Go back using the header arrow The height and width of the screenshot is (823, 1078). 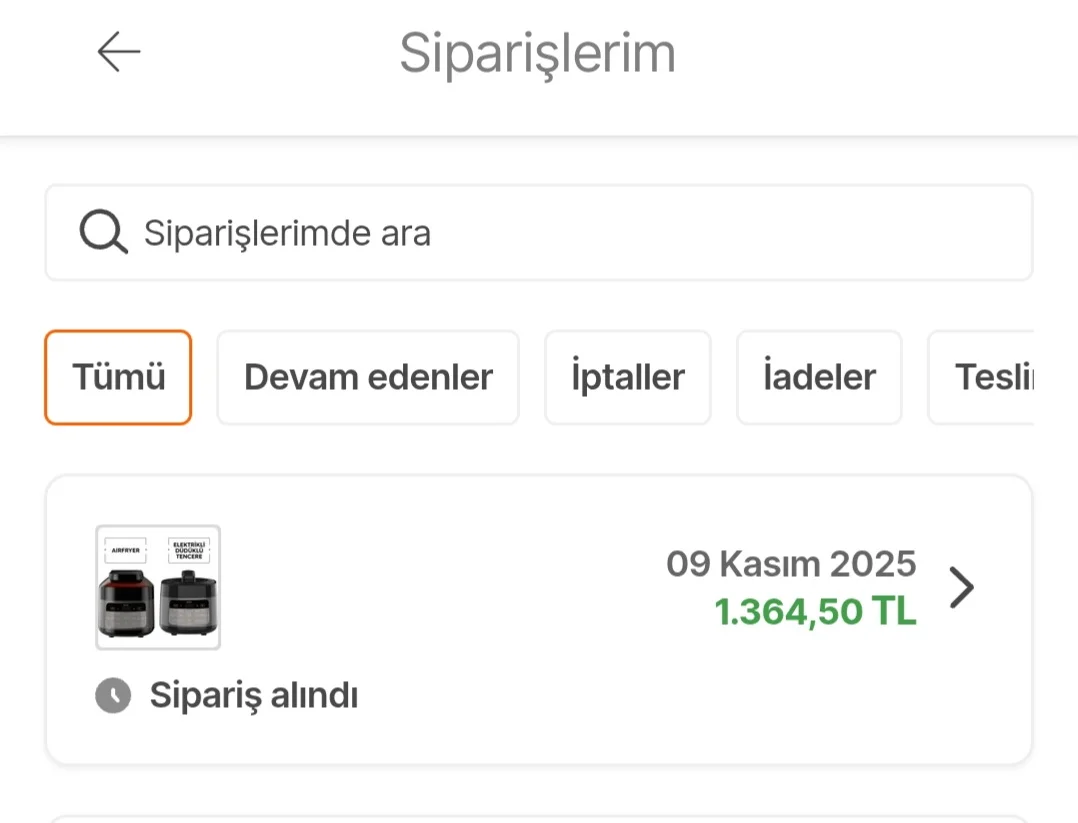point(119,52)
